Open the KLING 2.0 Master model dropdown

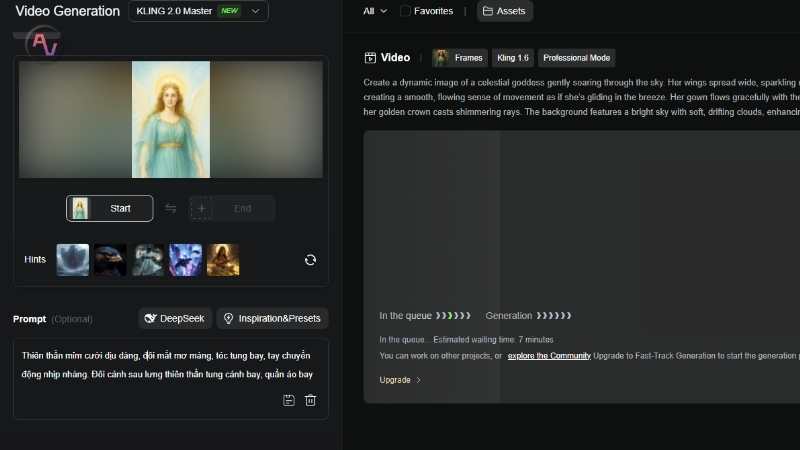click(x=198, y=11)
